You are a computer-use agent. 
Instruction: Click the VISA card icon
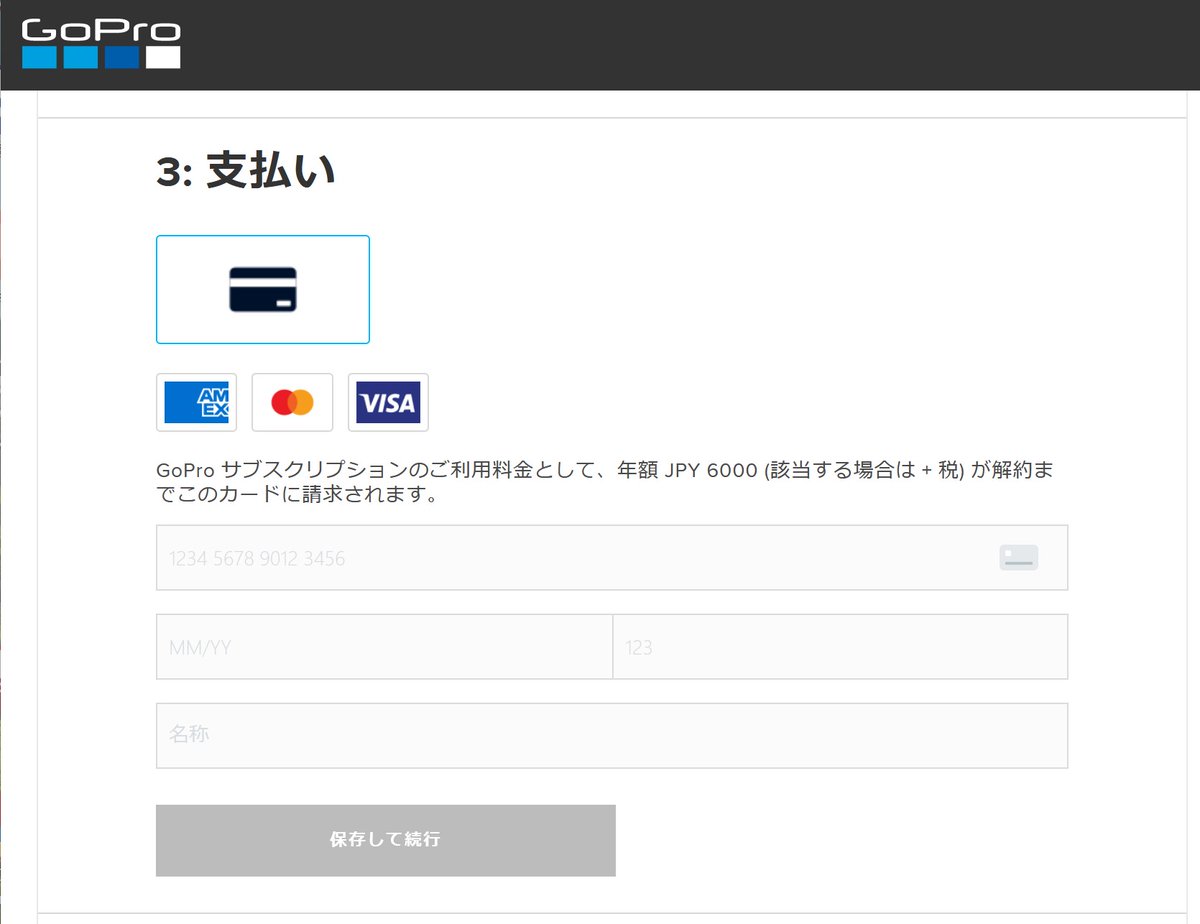pyautogui.click(x=388, y=402)
